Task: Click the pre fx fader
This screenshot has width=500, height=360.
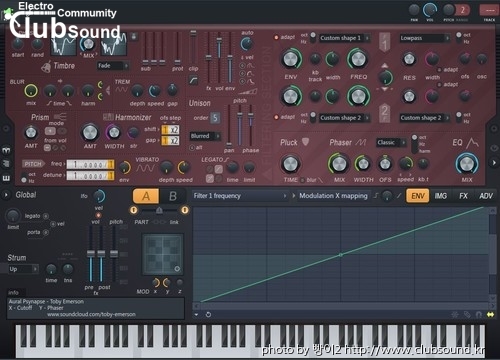Action: 91,253
